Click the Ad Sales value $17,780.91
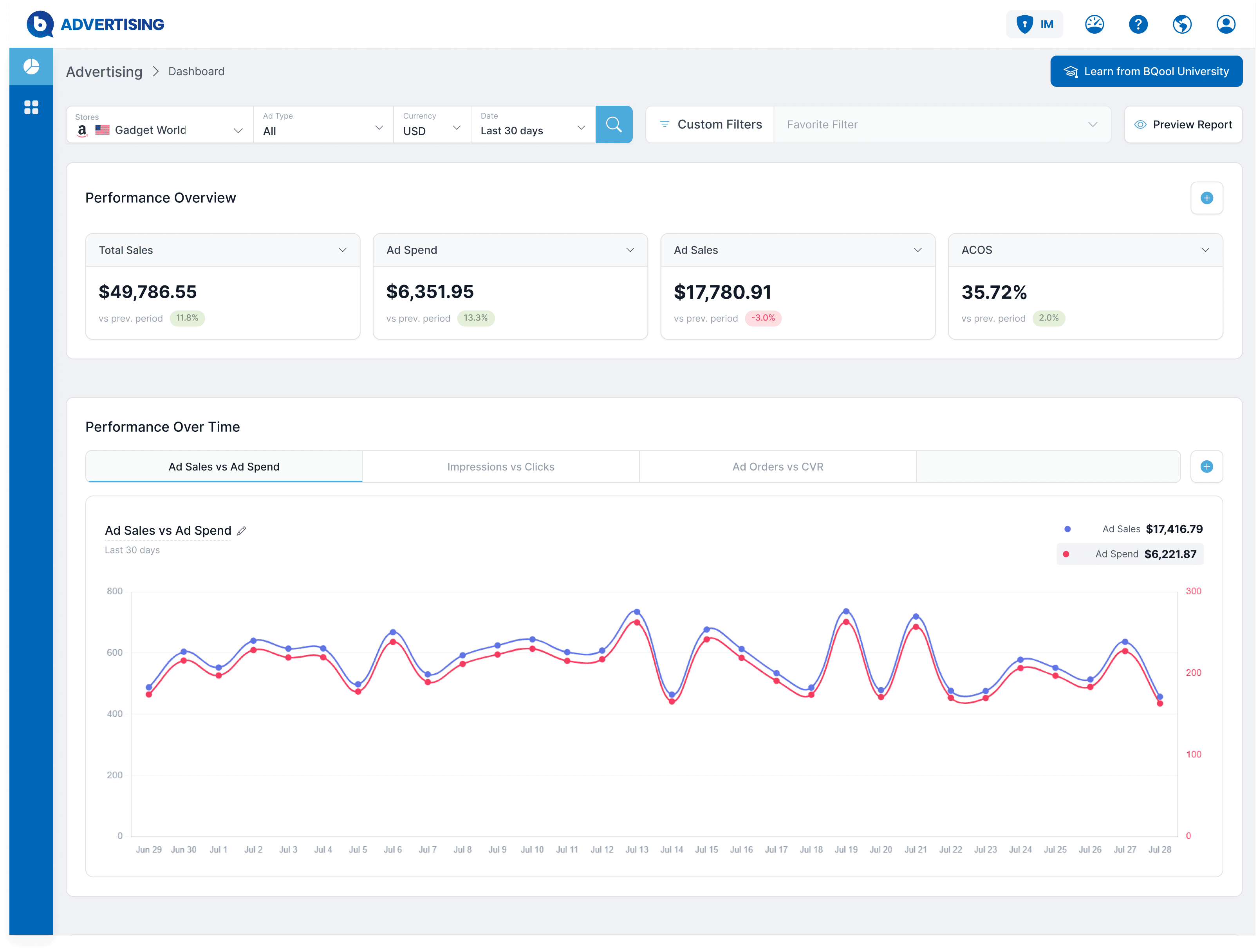 pyautogui.click(x=723, y=292)
